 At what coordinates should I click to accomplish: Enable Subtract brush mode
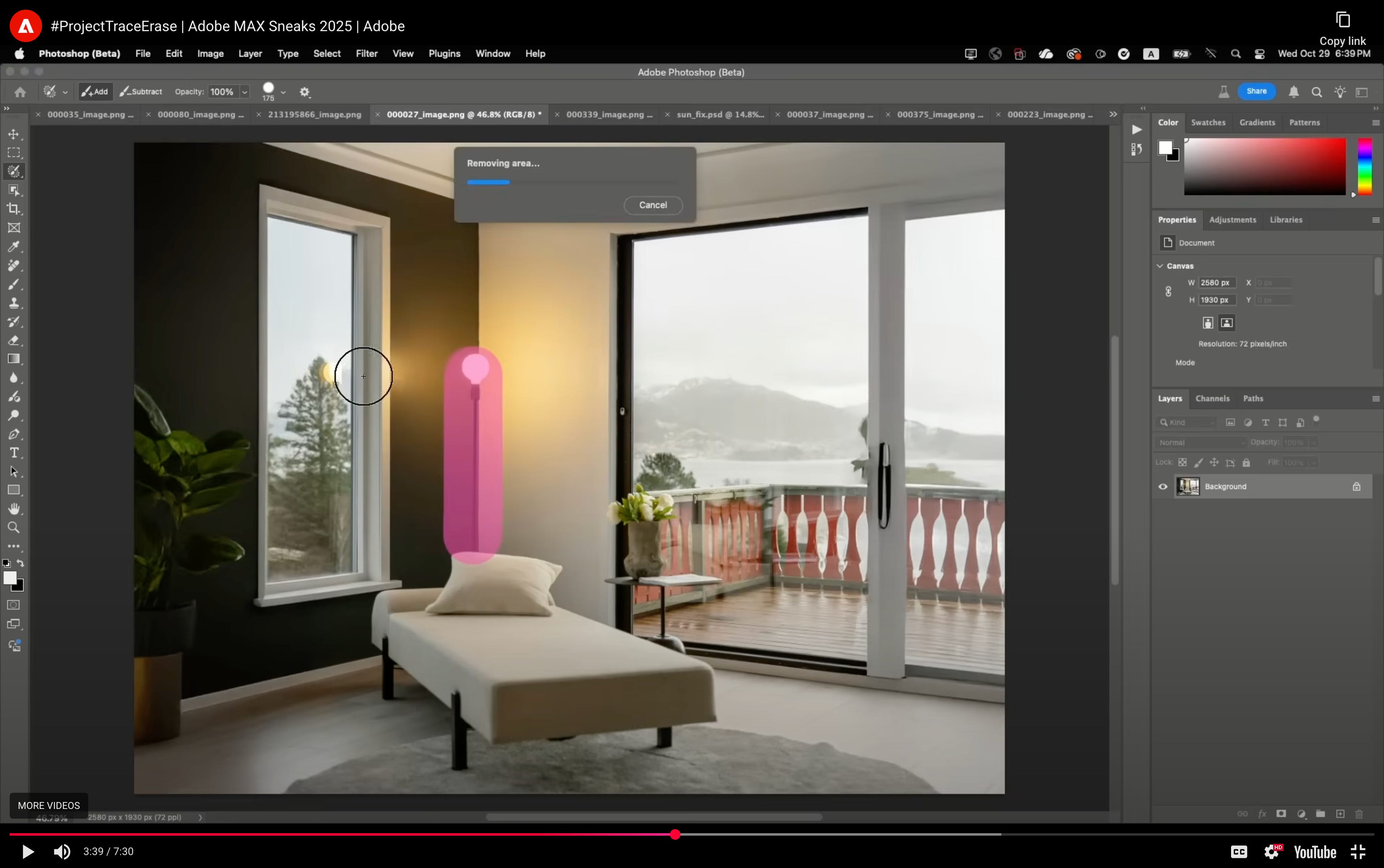click(141, 92)
